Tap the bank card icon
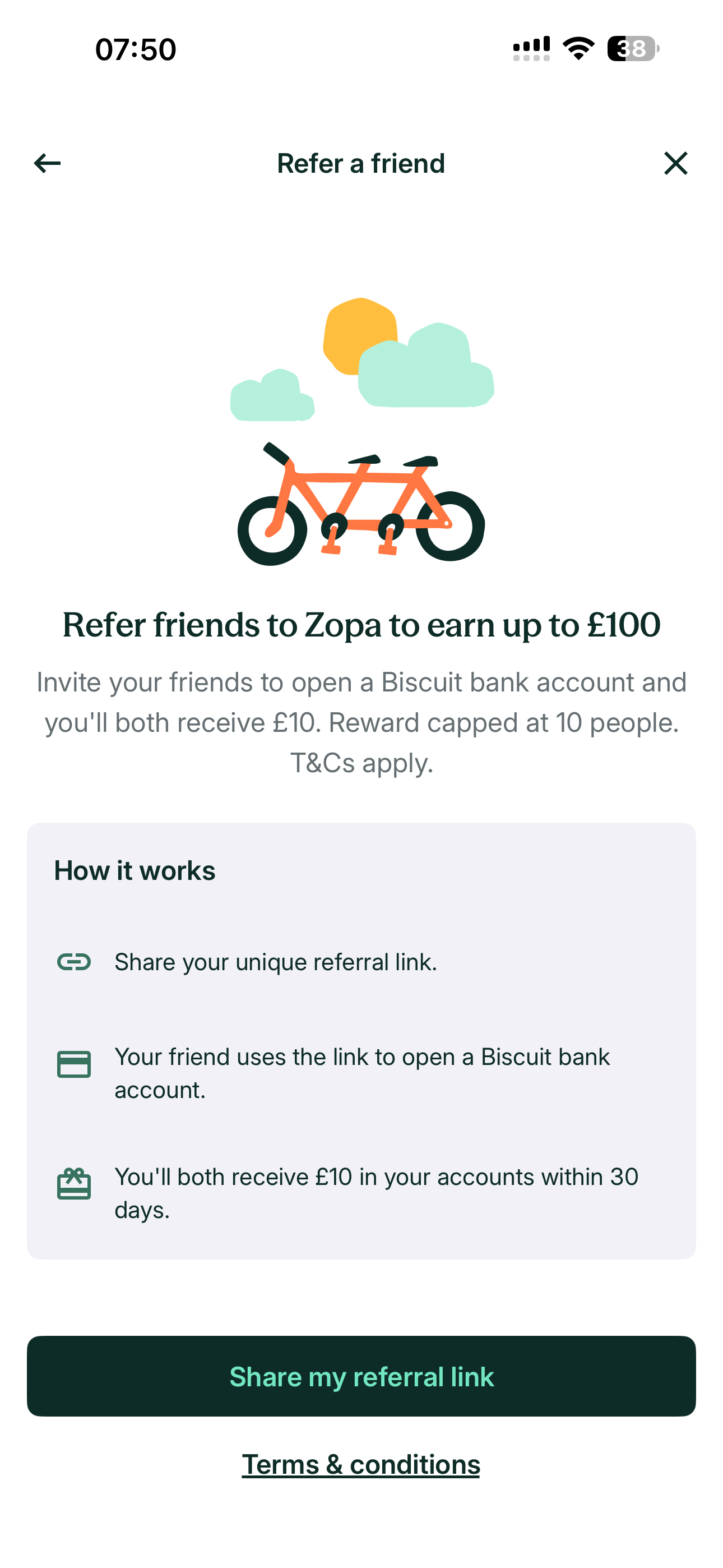723x1568 pixels. [x=73, y=1064]
